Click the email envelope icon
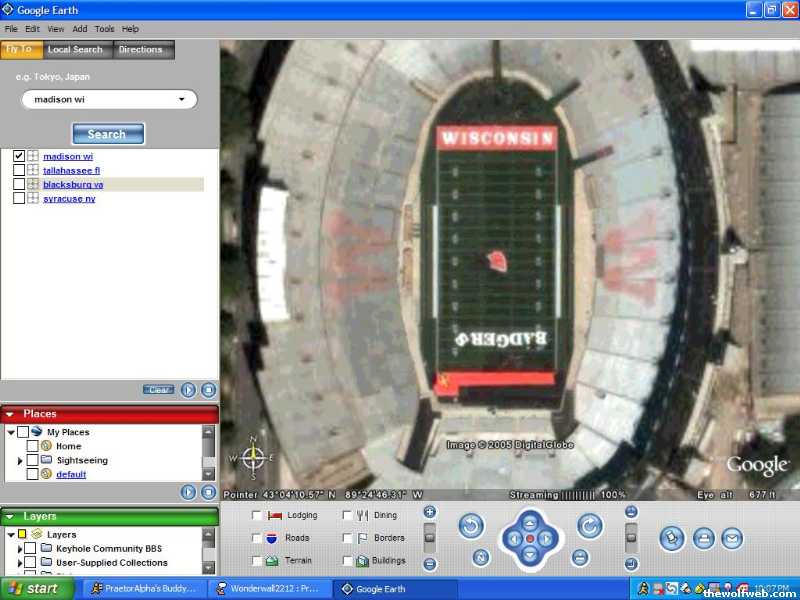This screenshot has width=800, height=600. (733, 539)
